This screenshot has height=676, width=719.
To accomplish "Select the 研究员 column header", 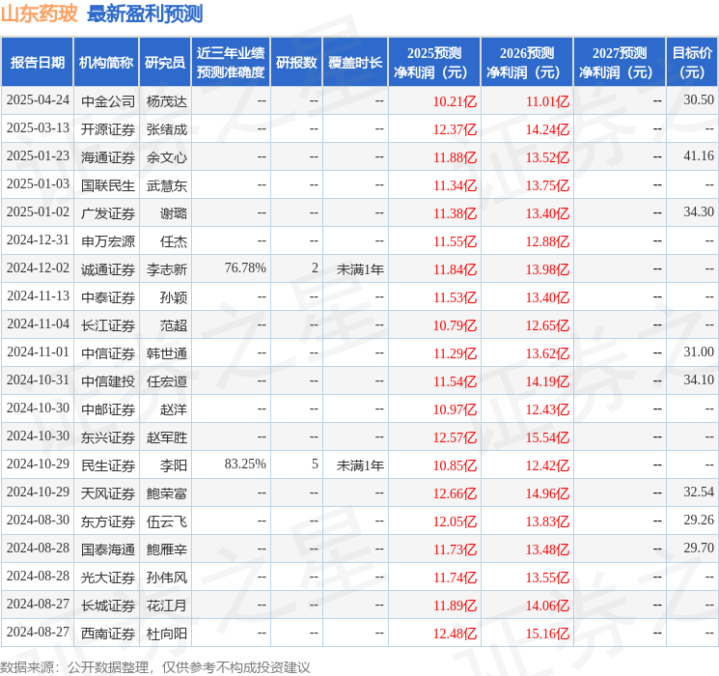I will (165, 62).
